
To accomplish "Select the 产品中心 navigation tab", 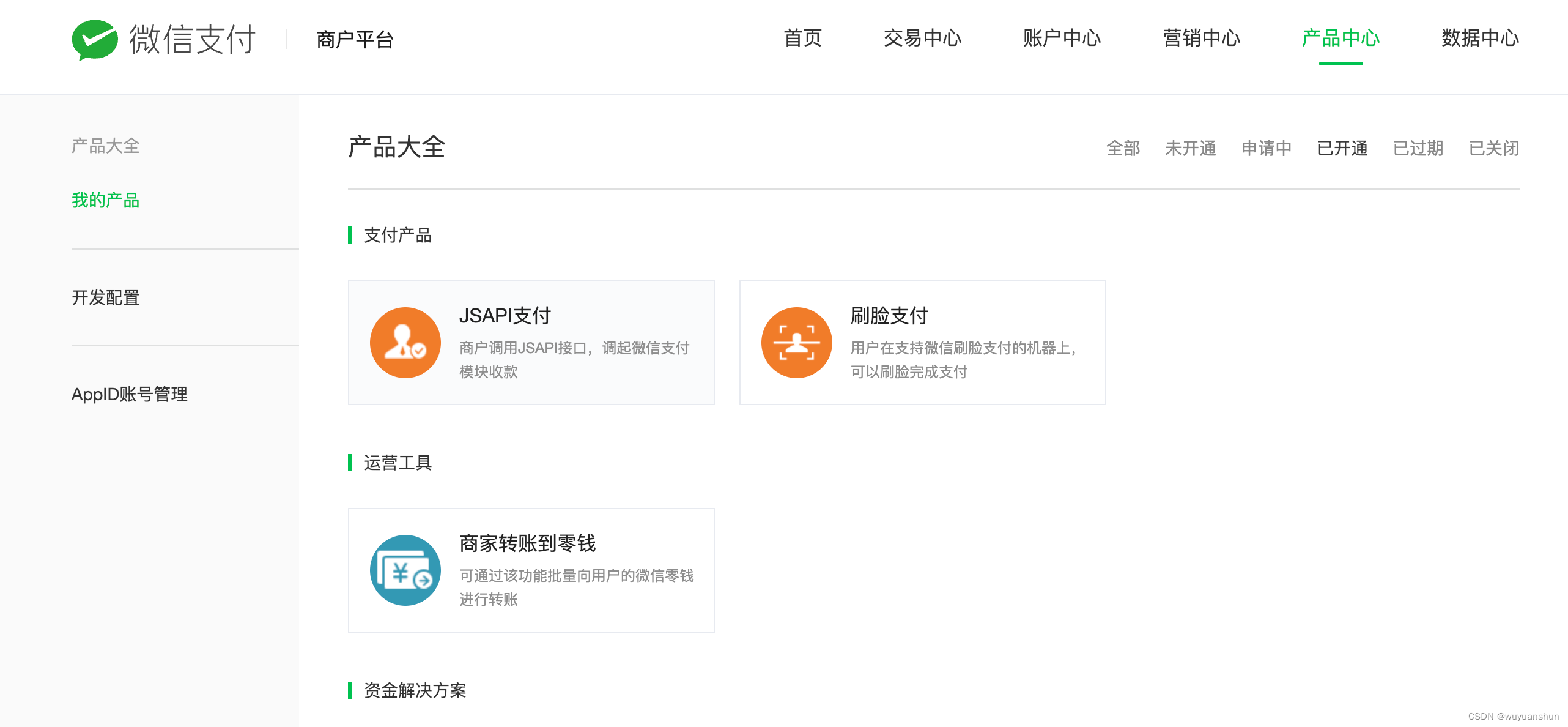I will (1341, 38).
